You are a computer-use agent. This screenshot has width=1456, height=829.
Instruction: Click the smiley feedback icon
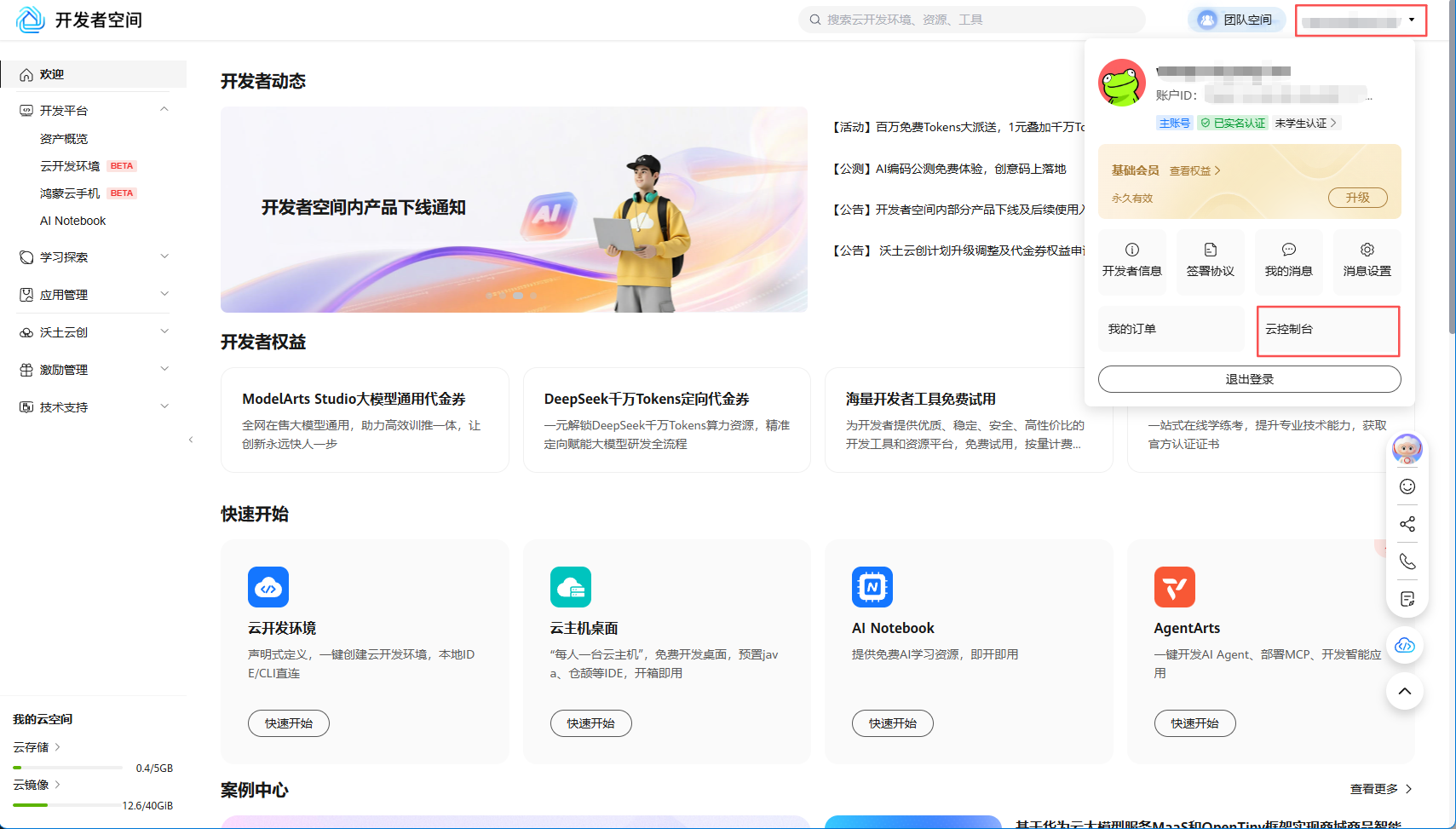(1407, 486)
